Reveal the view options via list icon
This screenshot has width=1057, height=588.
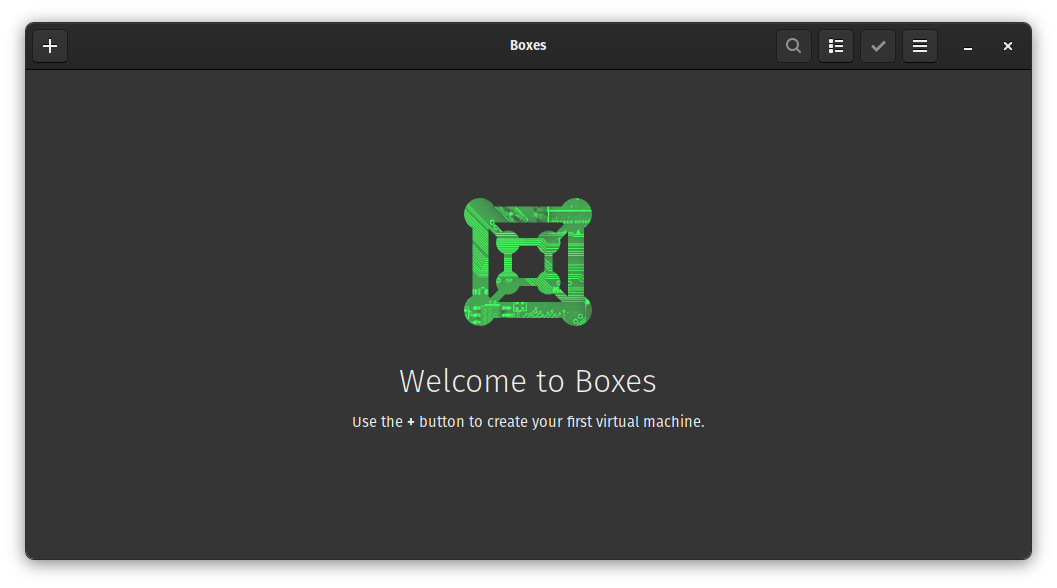coord(835,45)
